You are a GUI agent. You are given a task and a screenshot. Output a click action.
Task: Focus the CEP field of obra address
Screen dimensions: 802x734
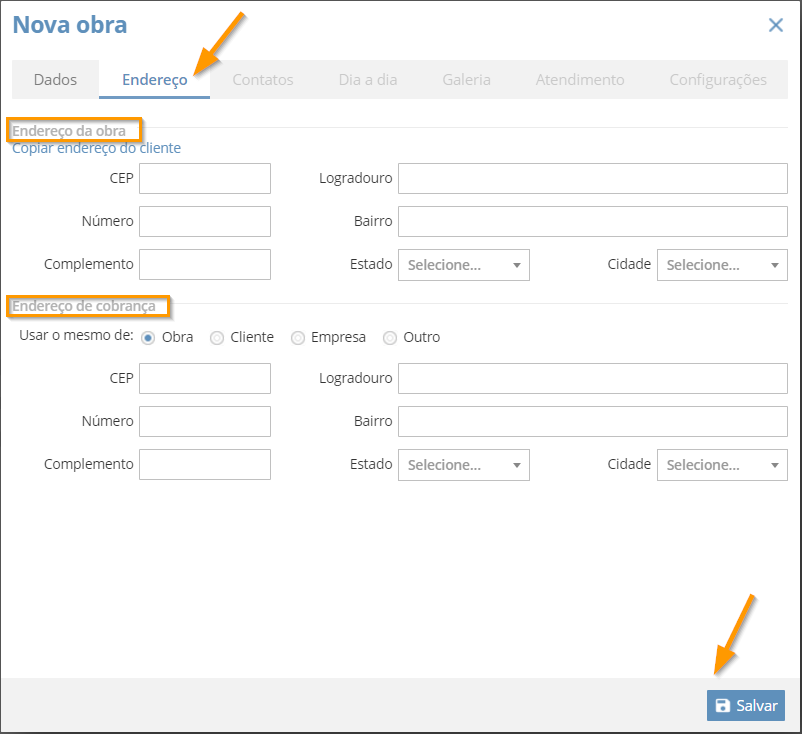click(205, 179)
